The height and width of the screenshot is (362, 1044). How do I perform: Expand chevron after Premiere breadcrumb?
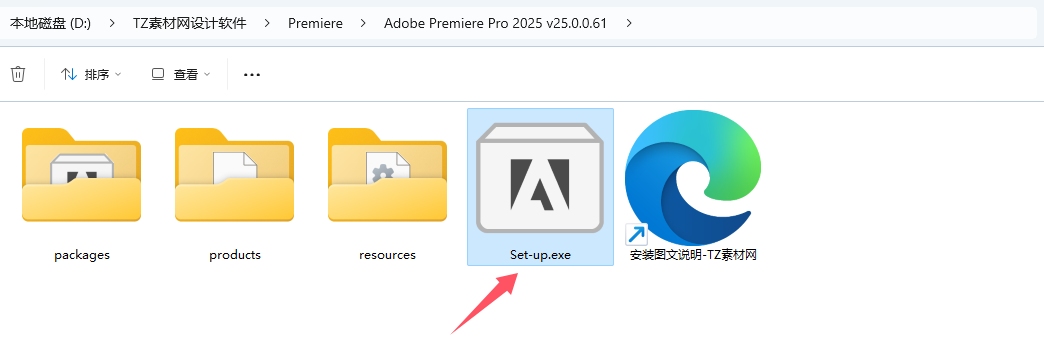[x=364, y=23]
